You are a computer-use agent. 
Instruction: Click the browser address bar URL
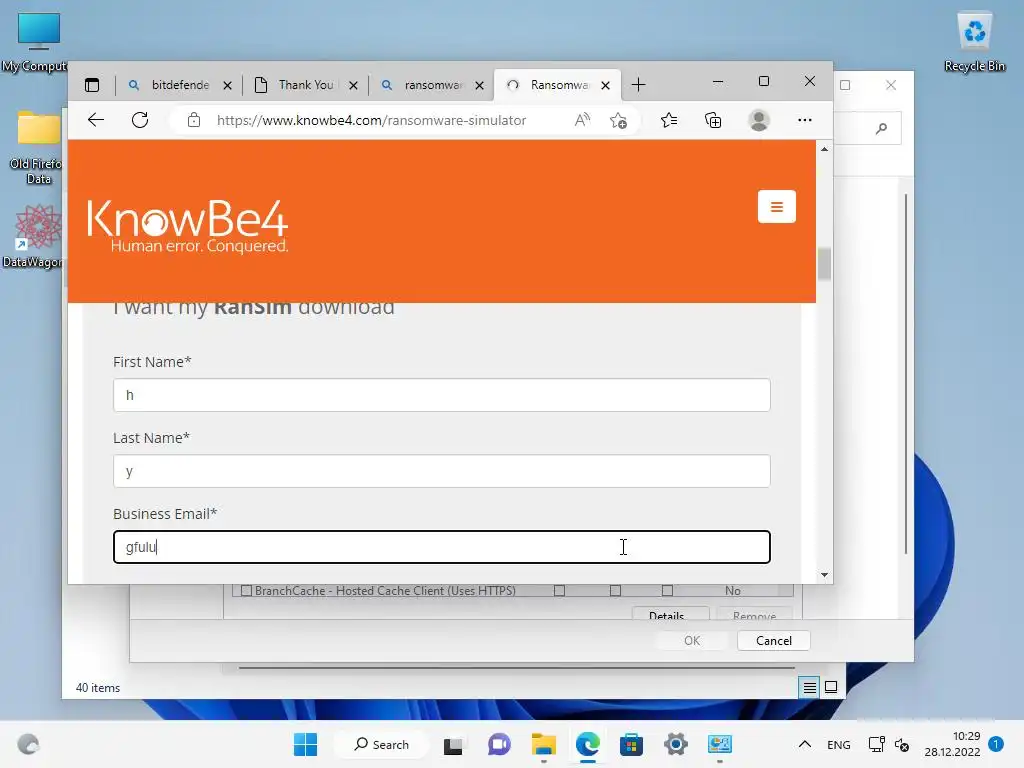point(371,120)
